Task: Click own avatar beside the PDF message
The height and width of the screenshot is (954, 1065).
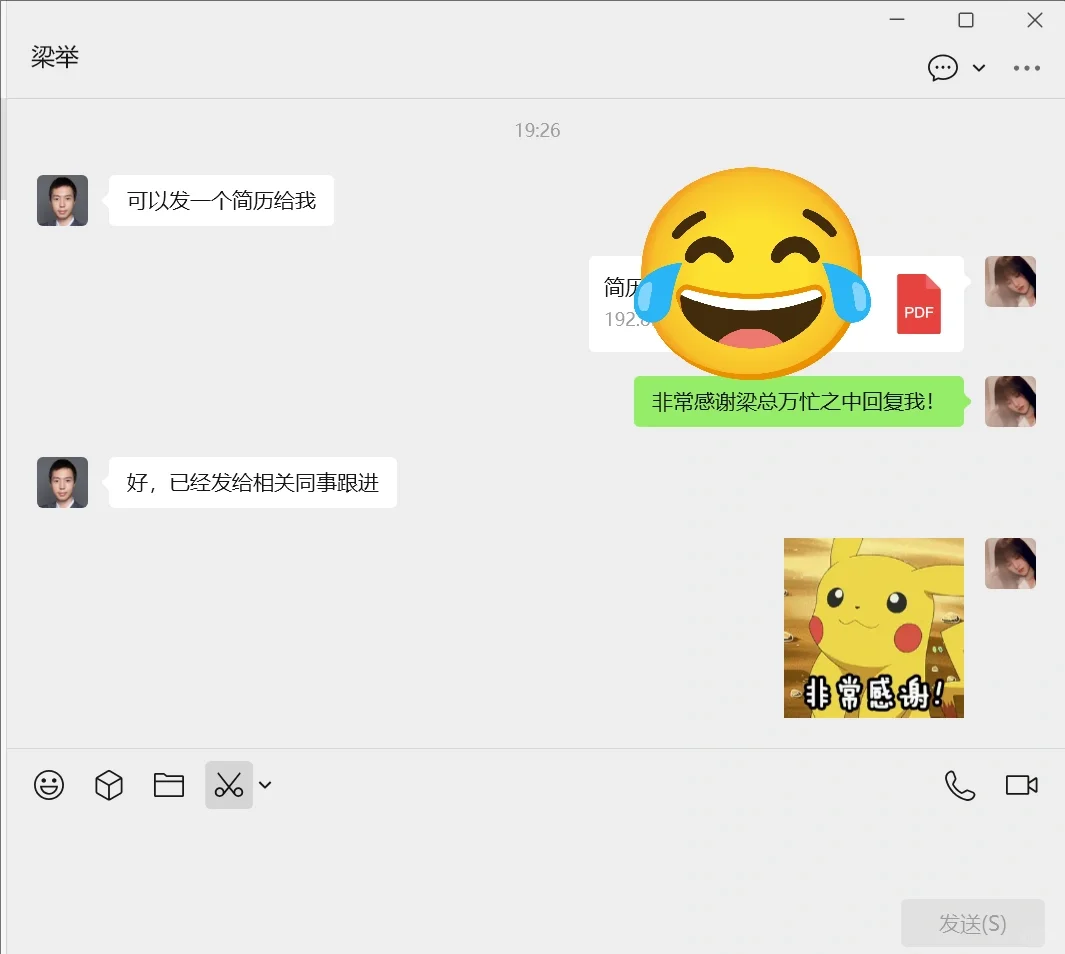Action: click(1010, 281)
